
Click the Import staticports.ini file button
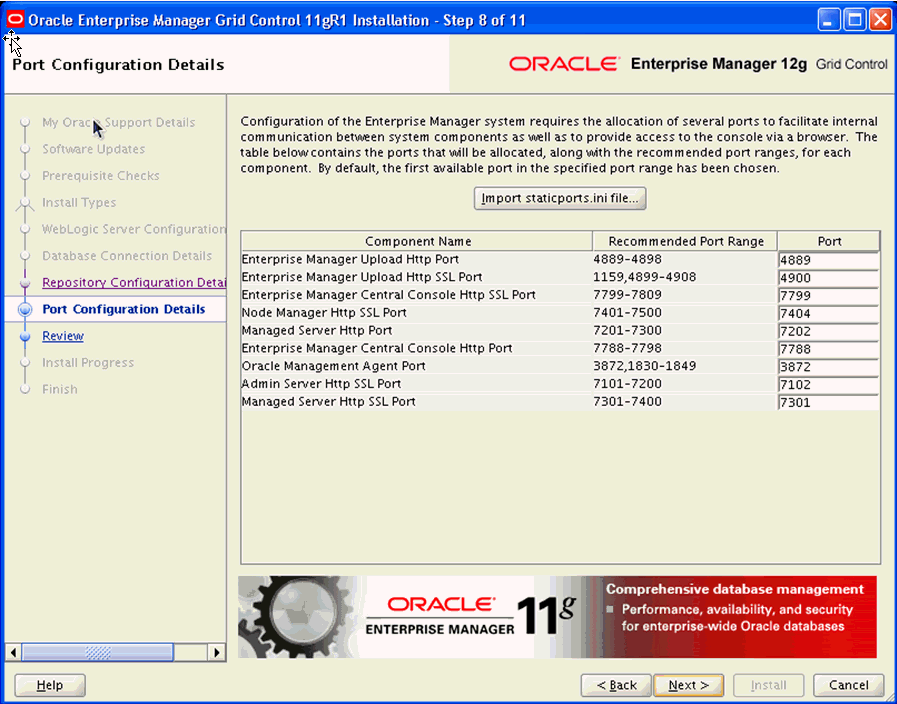tap(560, 198)
